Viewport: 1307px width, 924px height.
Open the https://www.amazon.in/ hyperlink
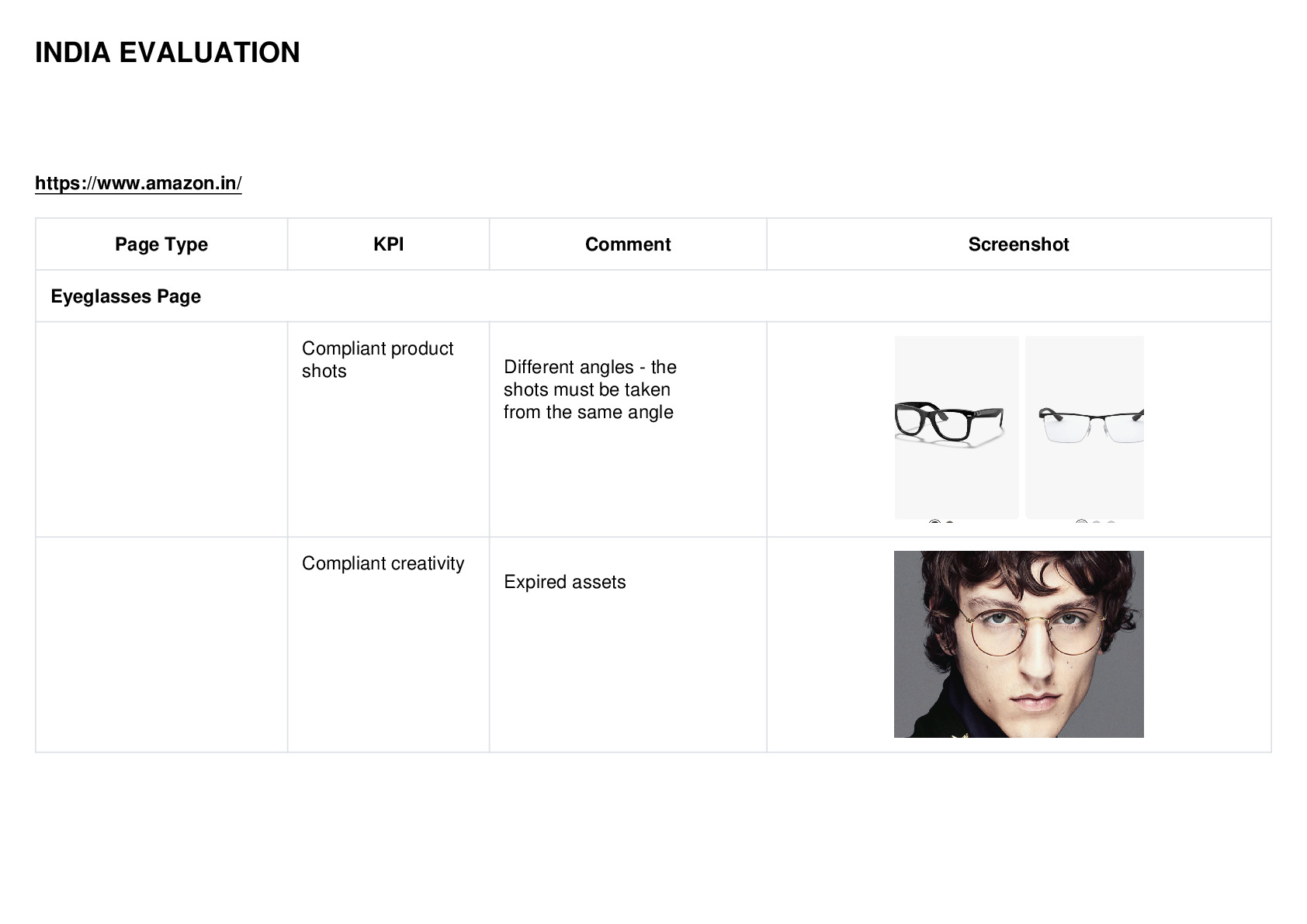[x=138, y=183]
